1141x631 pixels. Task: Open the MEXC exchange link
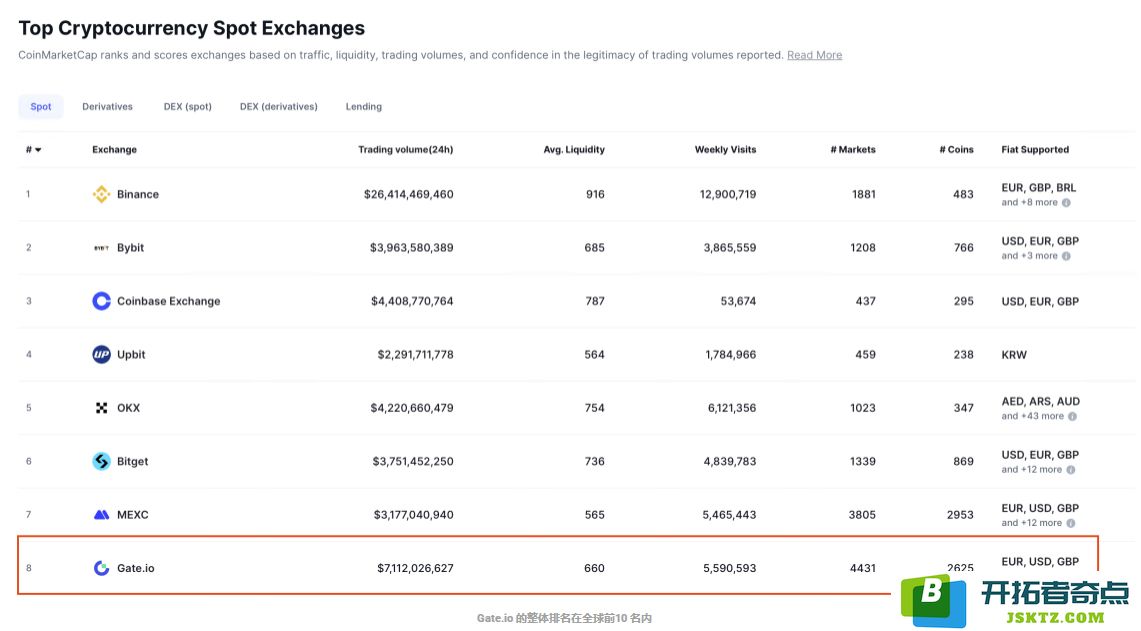tap(132, 515)
